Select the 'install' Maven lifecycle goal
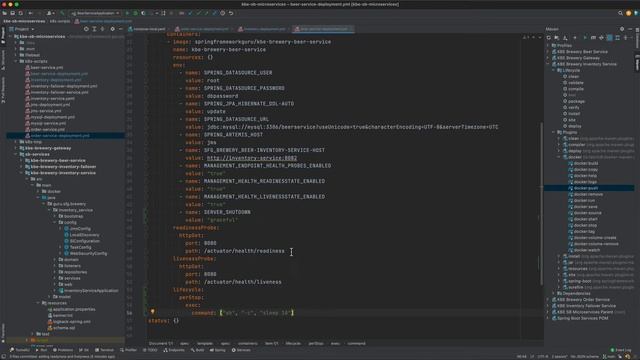 (574, 114)
